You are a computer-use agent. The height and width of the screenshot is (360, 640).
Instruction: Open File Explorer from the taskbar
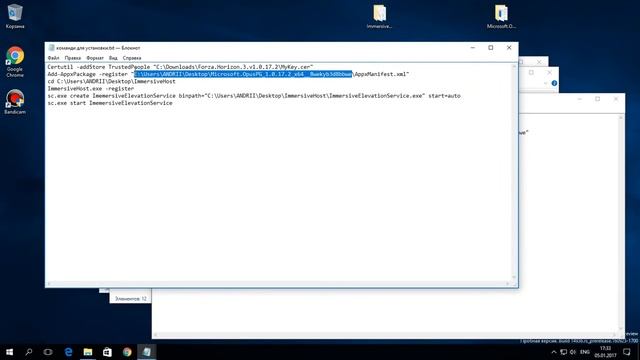pos(88,352)
